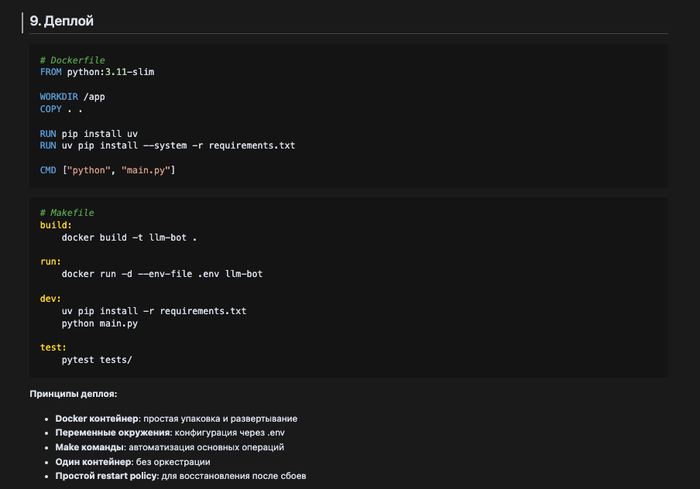The image size is (700, 489).
Task: Click the "COPY . ." instruction
Action: (61, 109)
